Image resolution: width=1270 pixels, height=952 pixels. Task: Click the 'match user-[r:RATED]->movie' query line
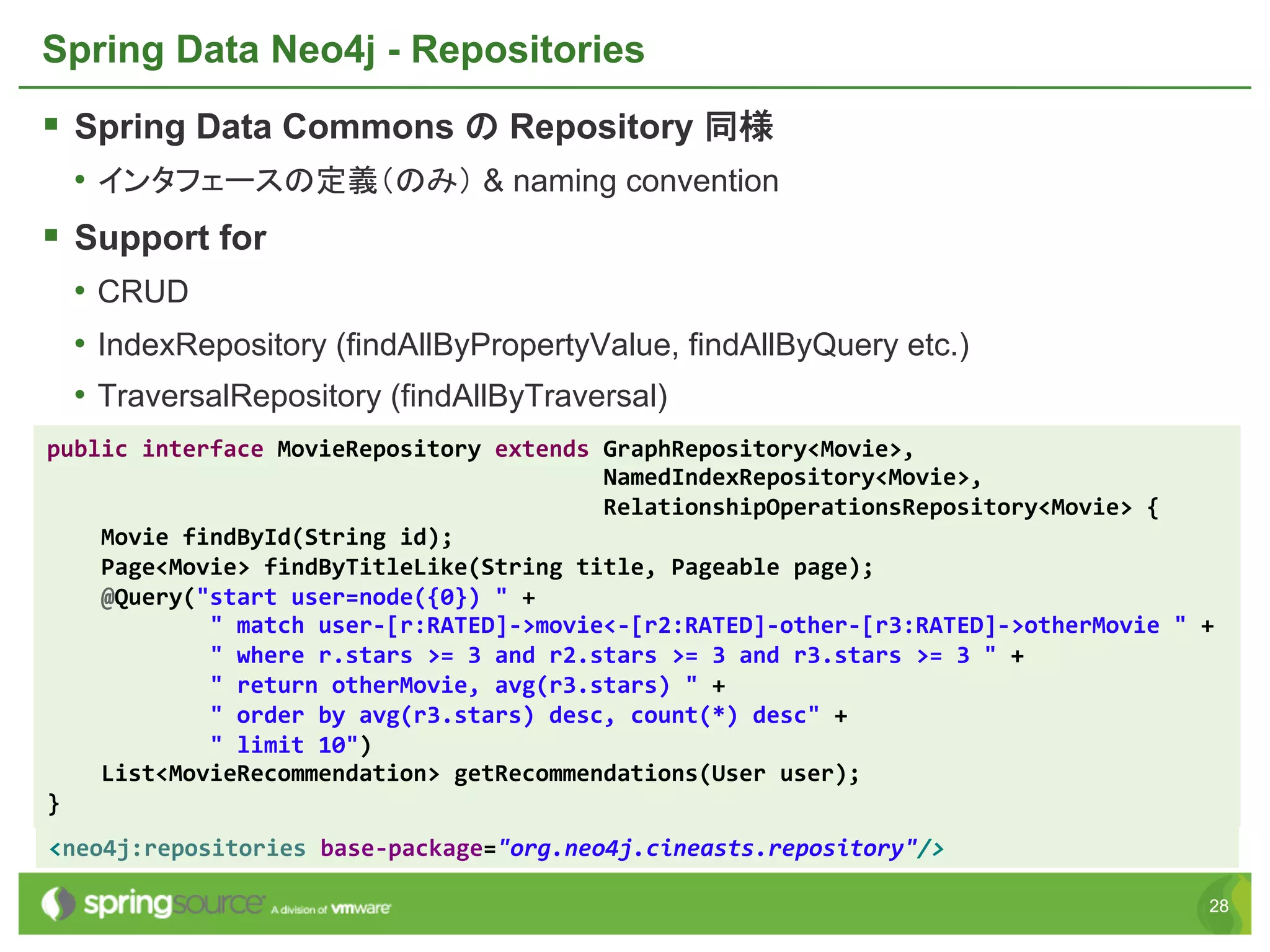712,625
